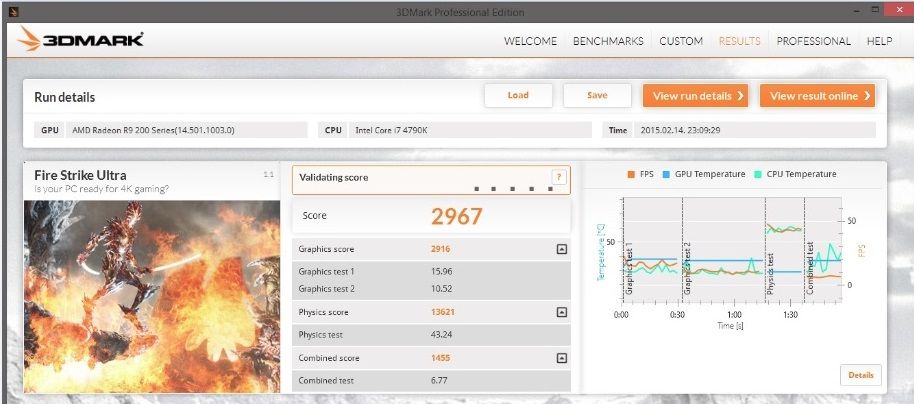The width and height of the screenshot is (914, 404).
Task: Click the app icon in title bar
Action: pos(14,11)
